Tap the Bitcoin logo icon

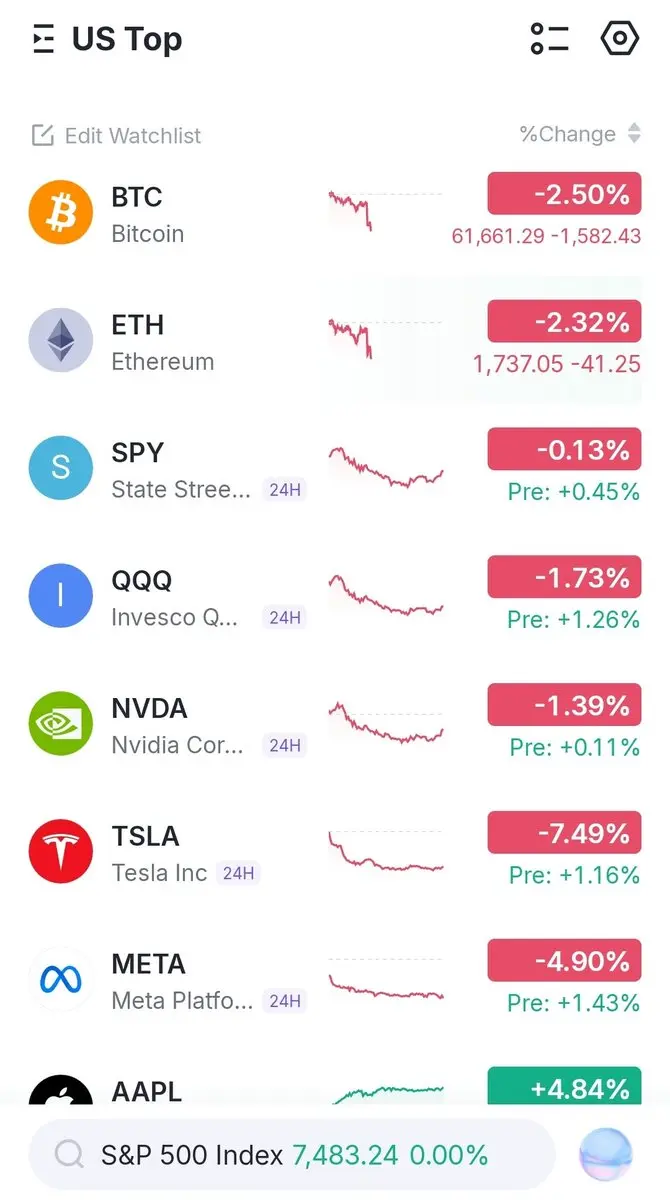[x=61, y=213]
